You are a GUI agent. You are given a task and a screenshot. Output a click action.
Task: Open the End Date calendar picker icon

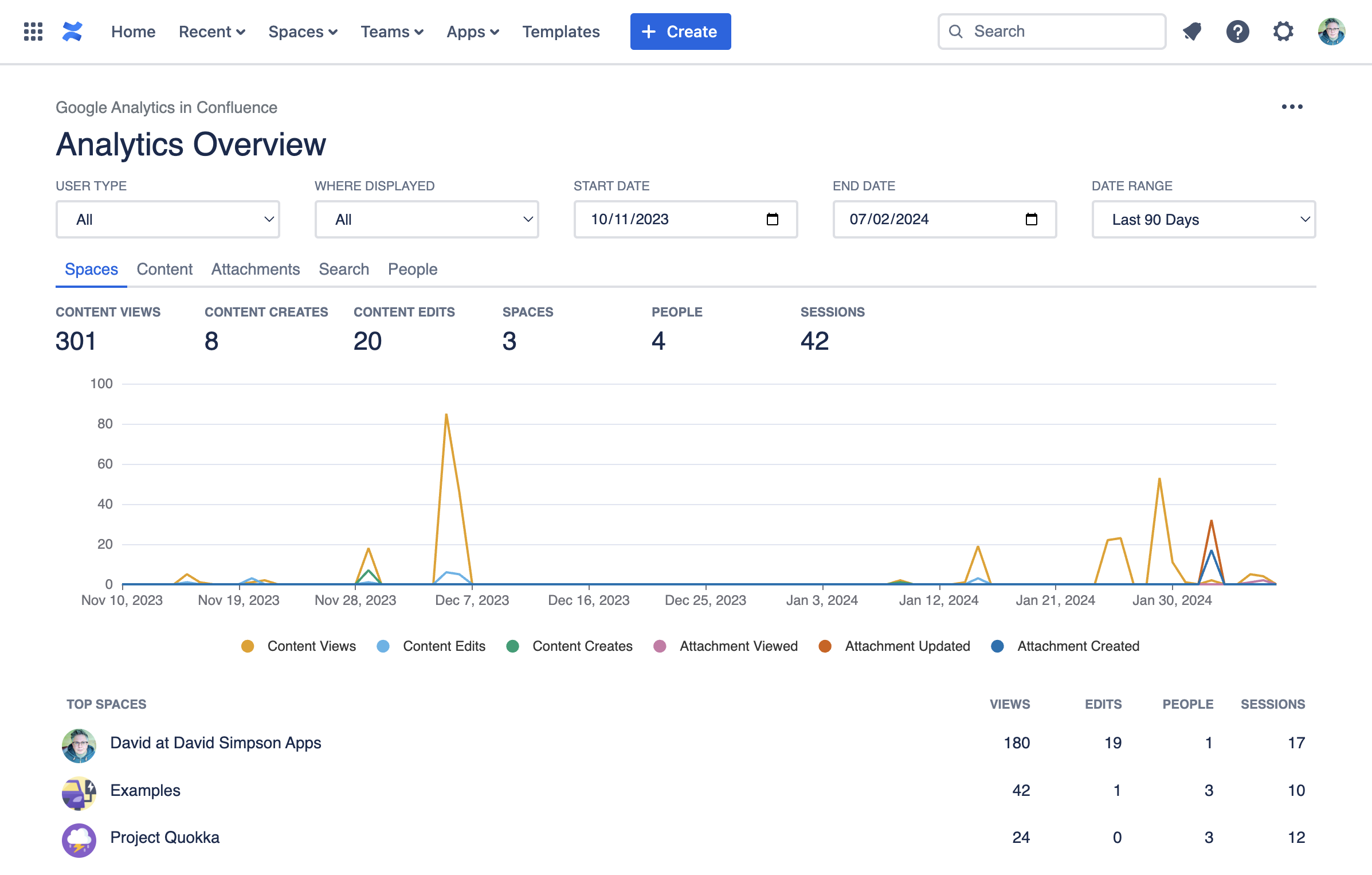click(1031, 219)
